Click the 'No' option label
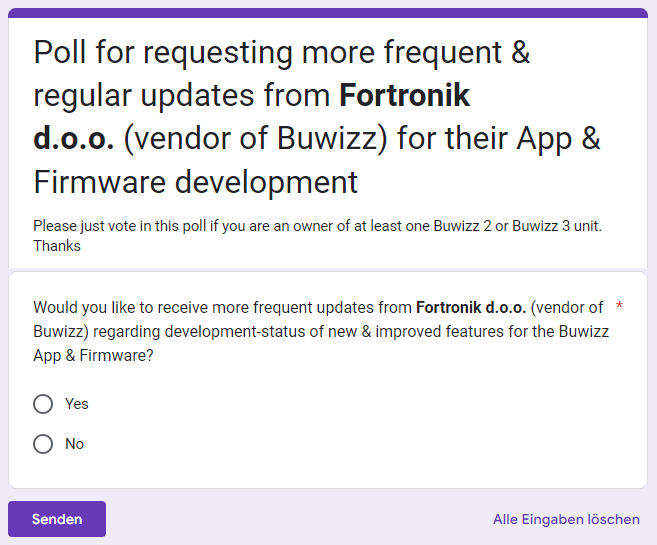Screen dimensions: 657x545 pos(75,444)
